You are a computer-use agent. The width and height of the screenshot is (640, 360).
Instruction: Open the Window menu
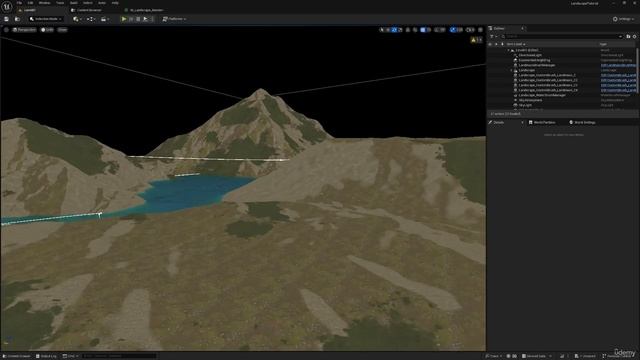pyautogui.click(x=44, y=3)
